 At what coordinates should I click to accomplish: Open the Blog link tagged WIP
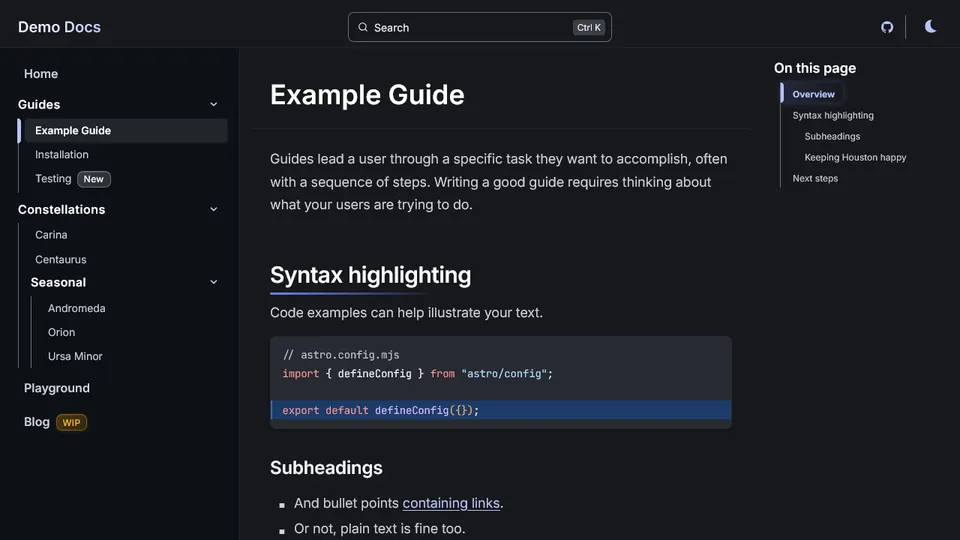click(x=37, y=422)
